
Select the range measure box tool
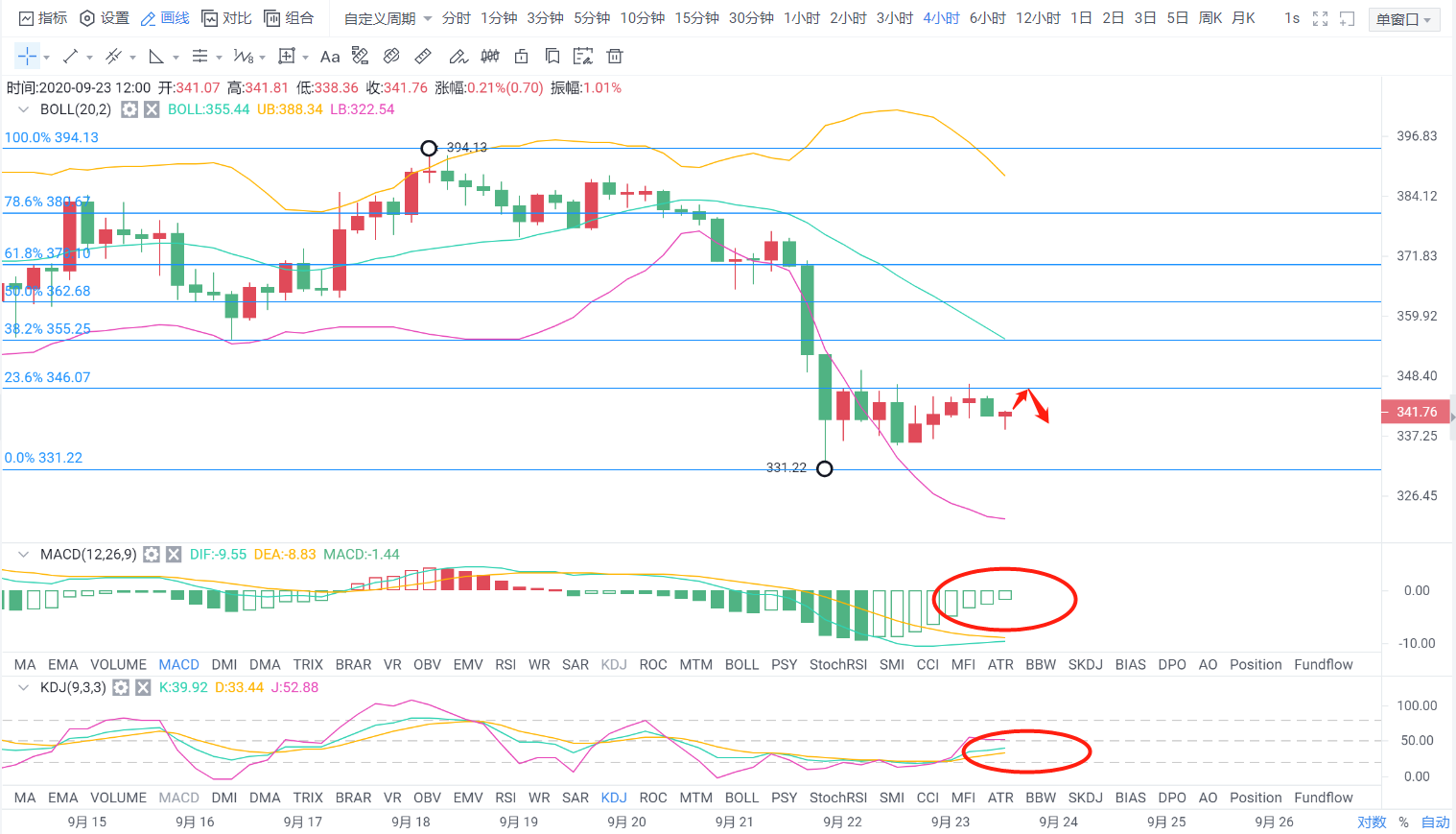(x=287, y=57)
